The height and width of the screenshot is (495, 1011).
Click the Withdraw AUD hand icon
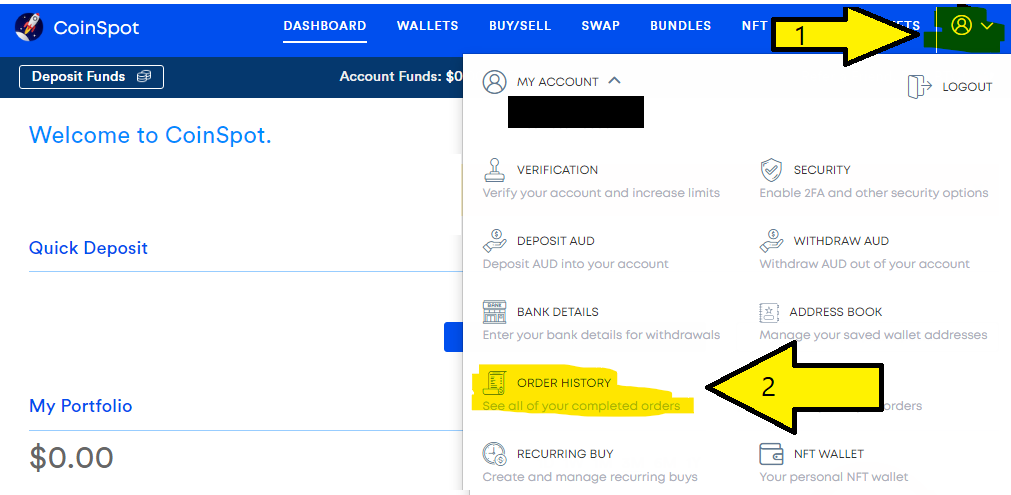click(x=771, y=241)
